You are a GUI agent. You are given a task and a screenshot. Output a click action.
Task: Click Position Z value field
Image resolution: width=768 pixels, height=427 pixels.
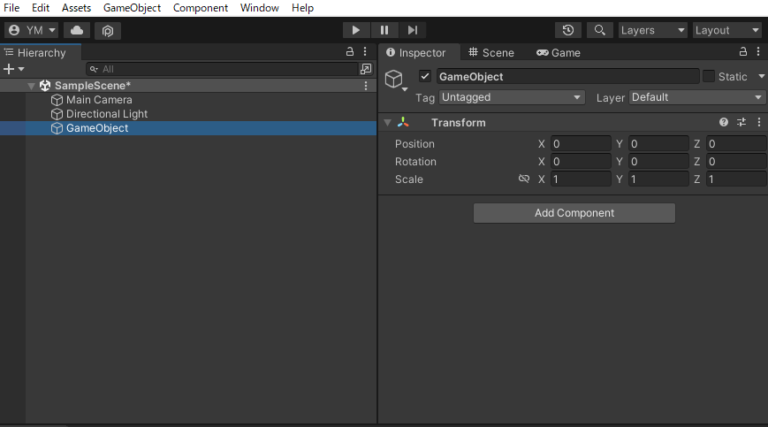click(736, 144)
